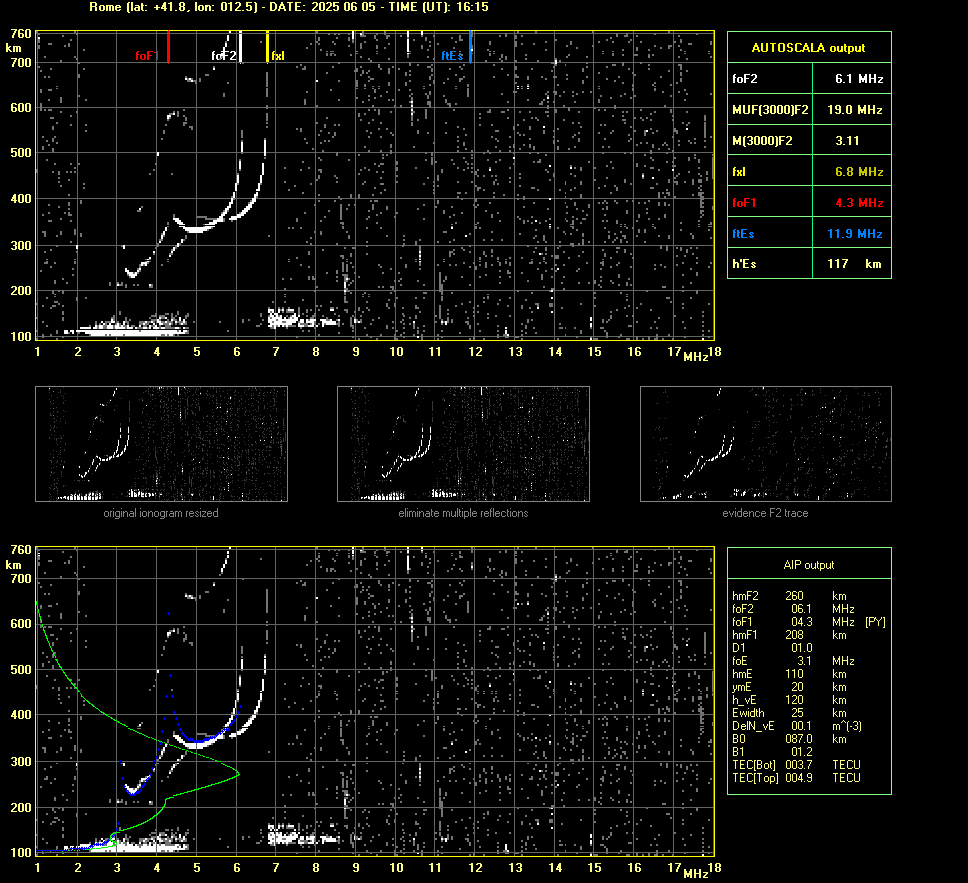The image size is (968, 883).
Task: Click the green electron density profile peak
Action: (238, 773)
